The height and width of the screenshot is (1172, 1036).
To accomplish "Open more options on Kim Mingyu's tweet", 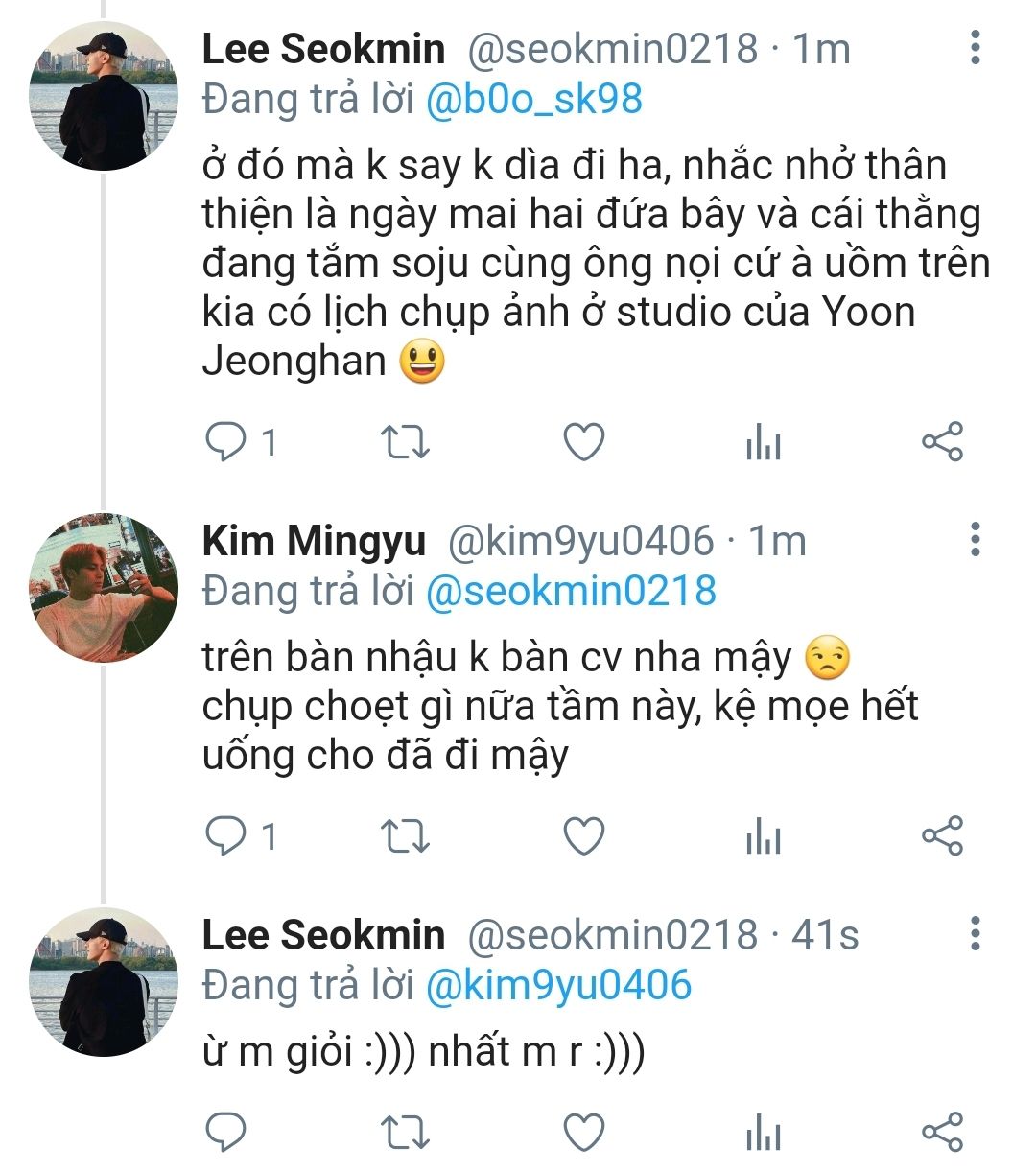I will tap(975, 540).
